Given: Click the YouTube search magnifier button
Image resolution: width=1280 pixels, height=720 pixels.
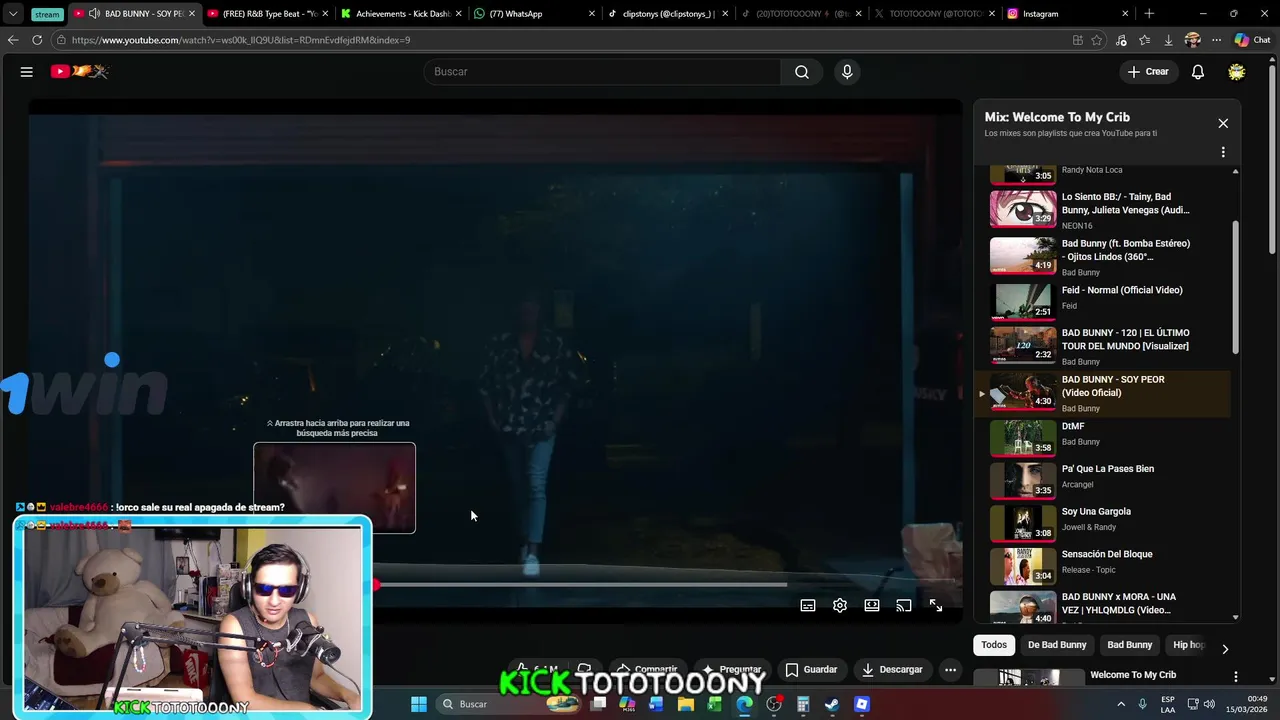Looking at the screenshot, I should point(802,72).
